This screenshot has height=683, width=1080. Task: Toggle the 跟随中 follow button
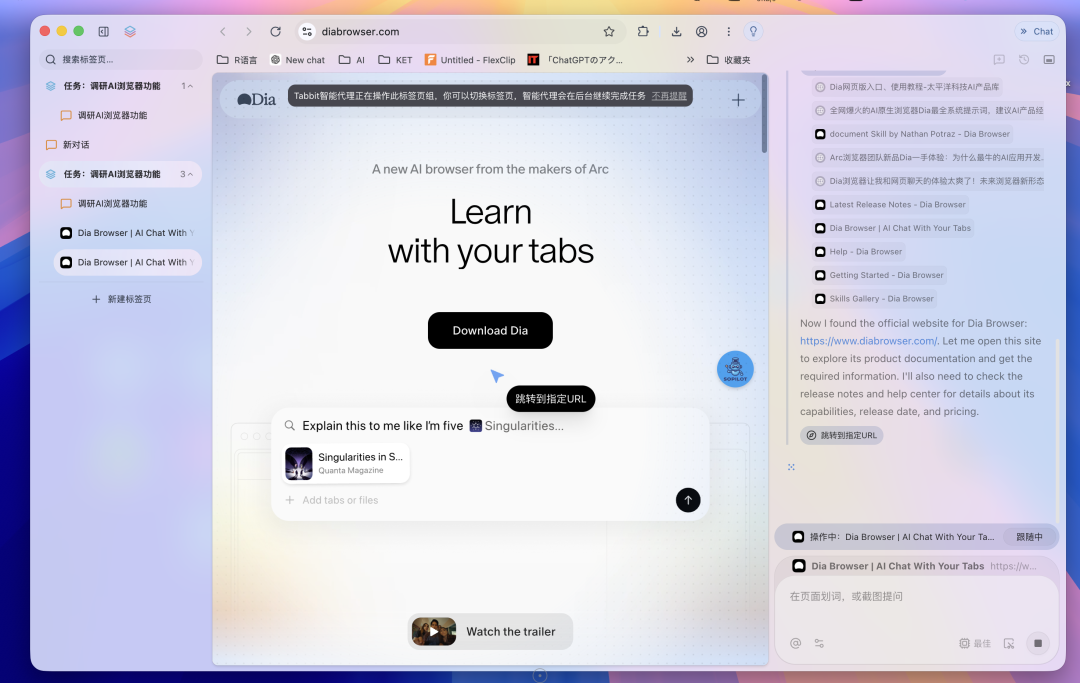click(1029, 537)
